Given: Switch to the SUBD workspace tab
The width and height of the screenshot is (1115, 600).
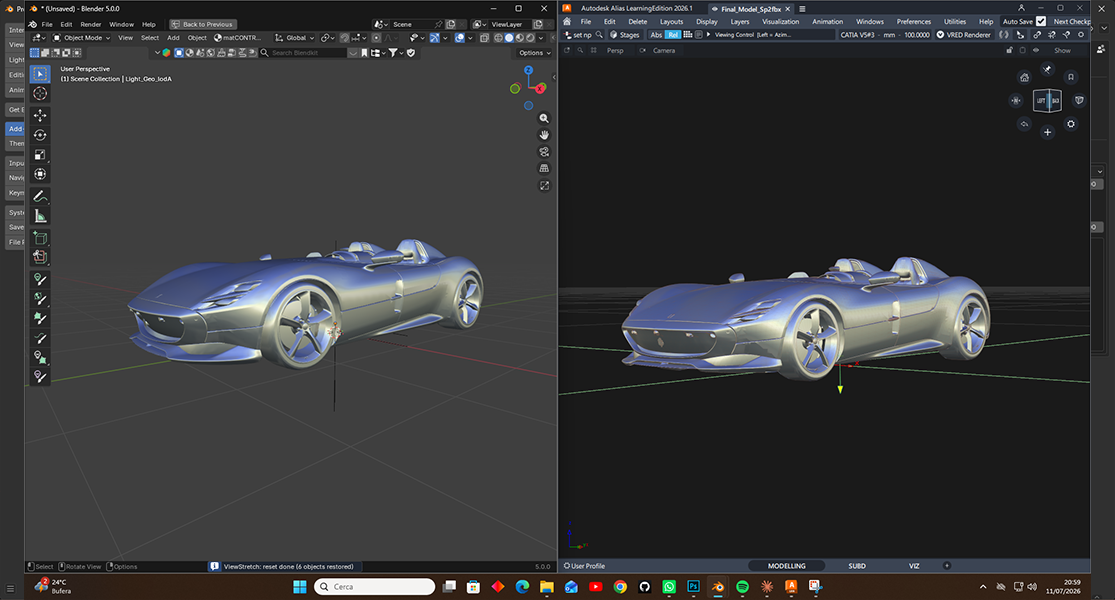Looking at the screenshot, I should click(x=857, y=566).
